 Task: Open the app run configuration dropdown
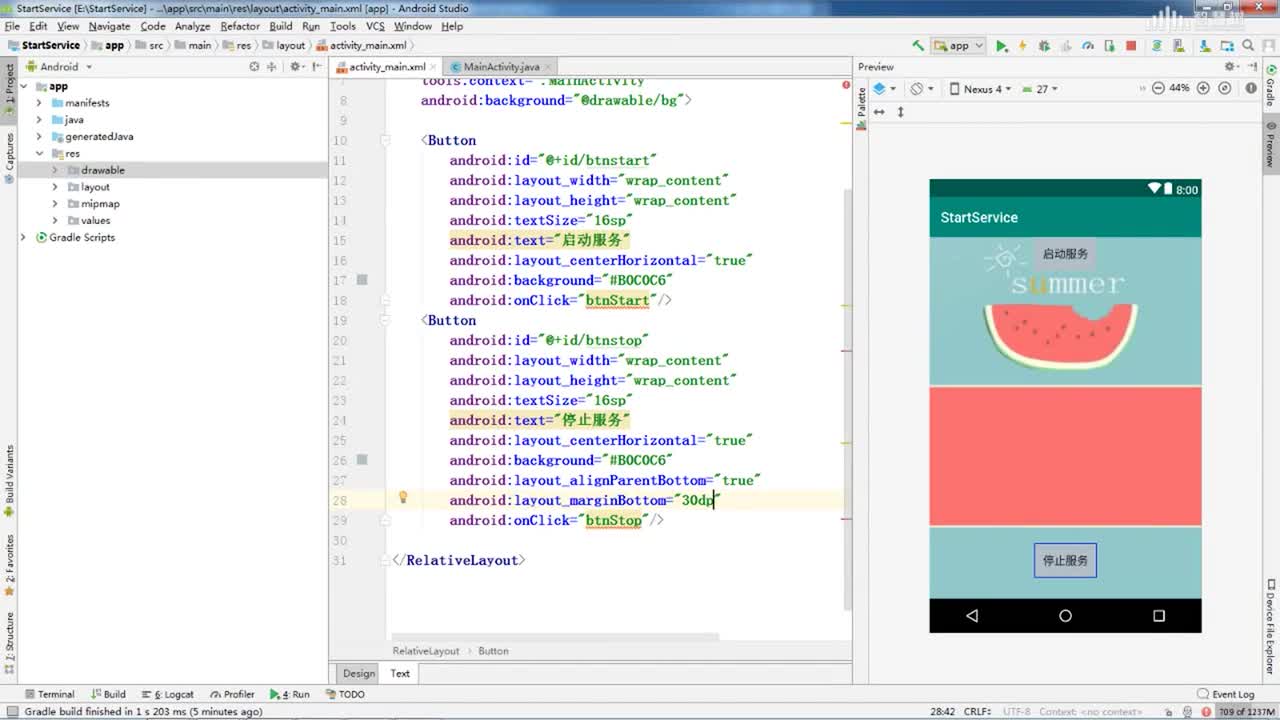[x=959, y=45]
